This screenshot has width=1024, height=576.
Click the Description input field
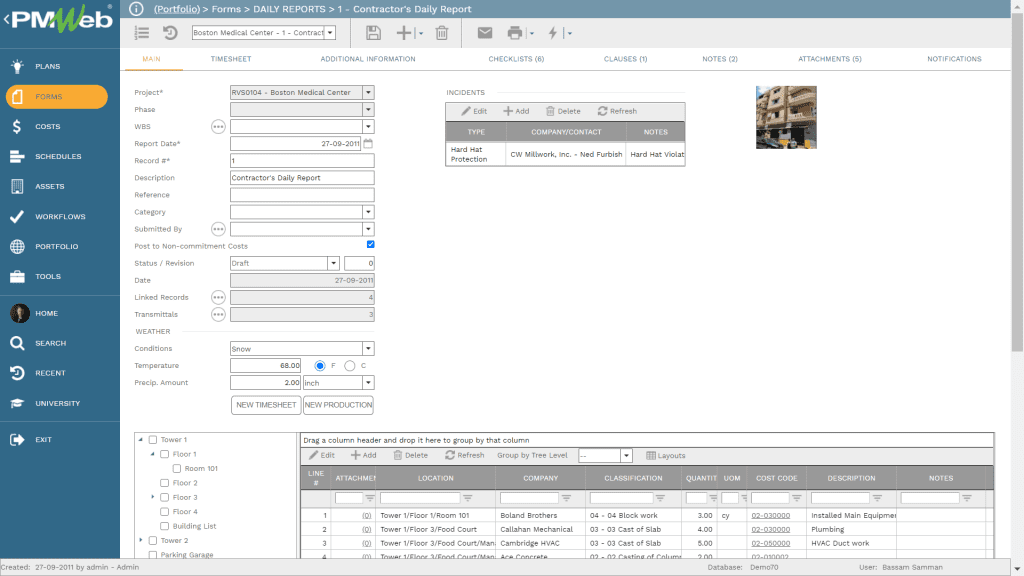pyautogui.click(x=302, y=178)
